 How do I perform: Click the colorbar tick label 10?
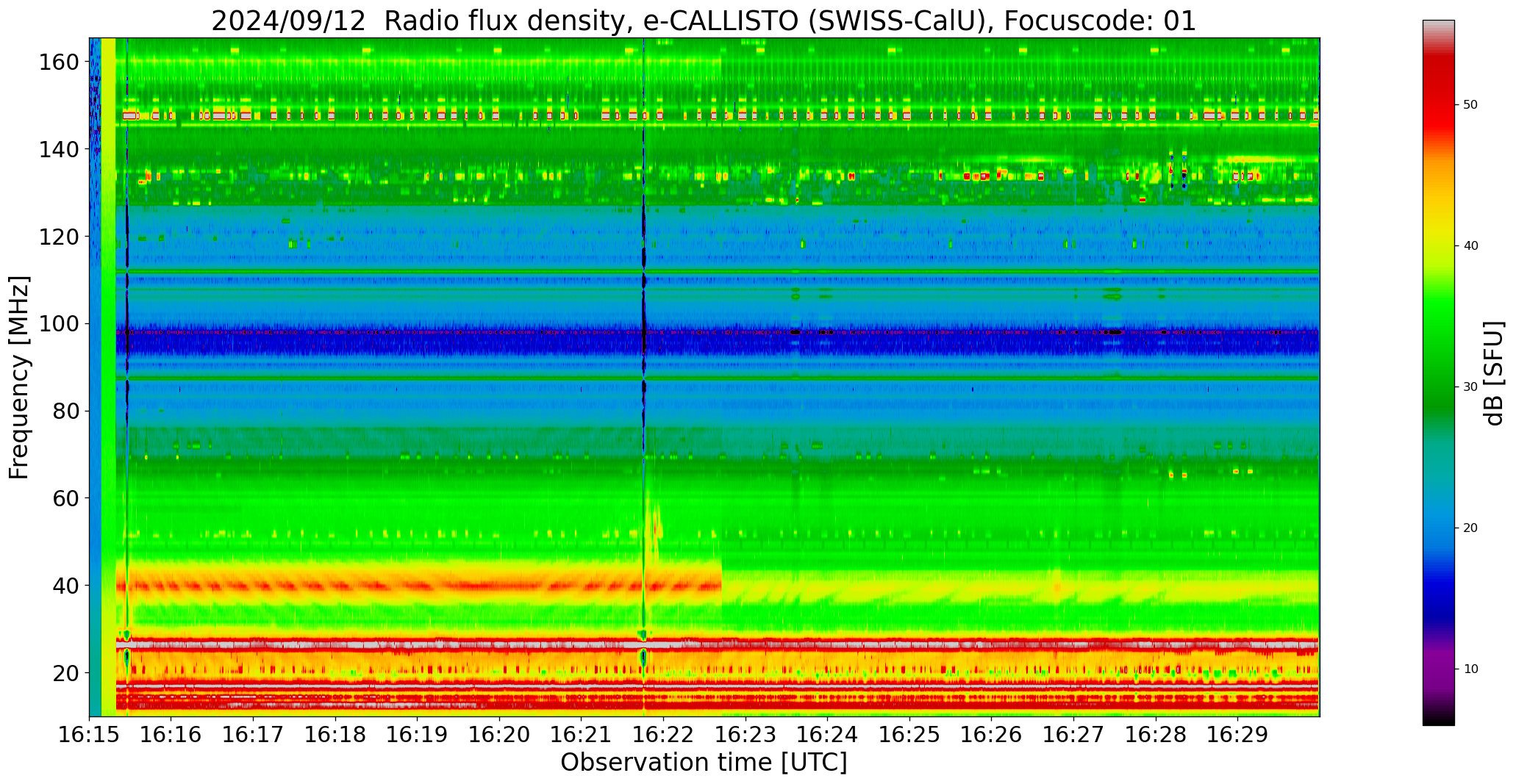tap(1470, 669)
